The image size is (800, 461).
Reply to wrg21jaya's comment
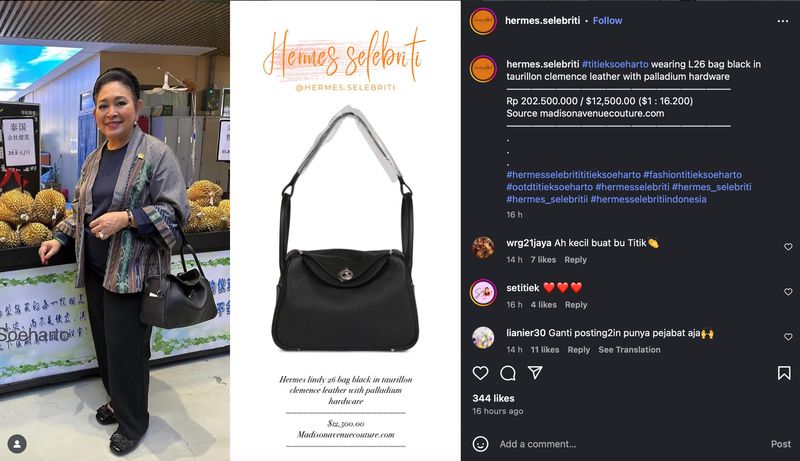click(x=575, y=260)
